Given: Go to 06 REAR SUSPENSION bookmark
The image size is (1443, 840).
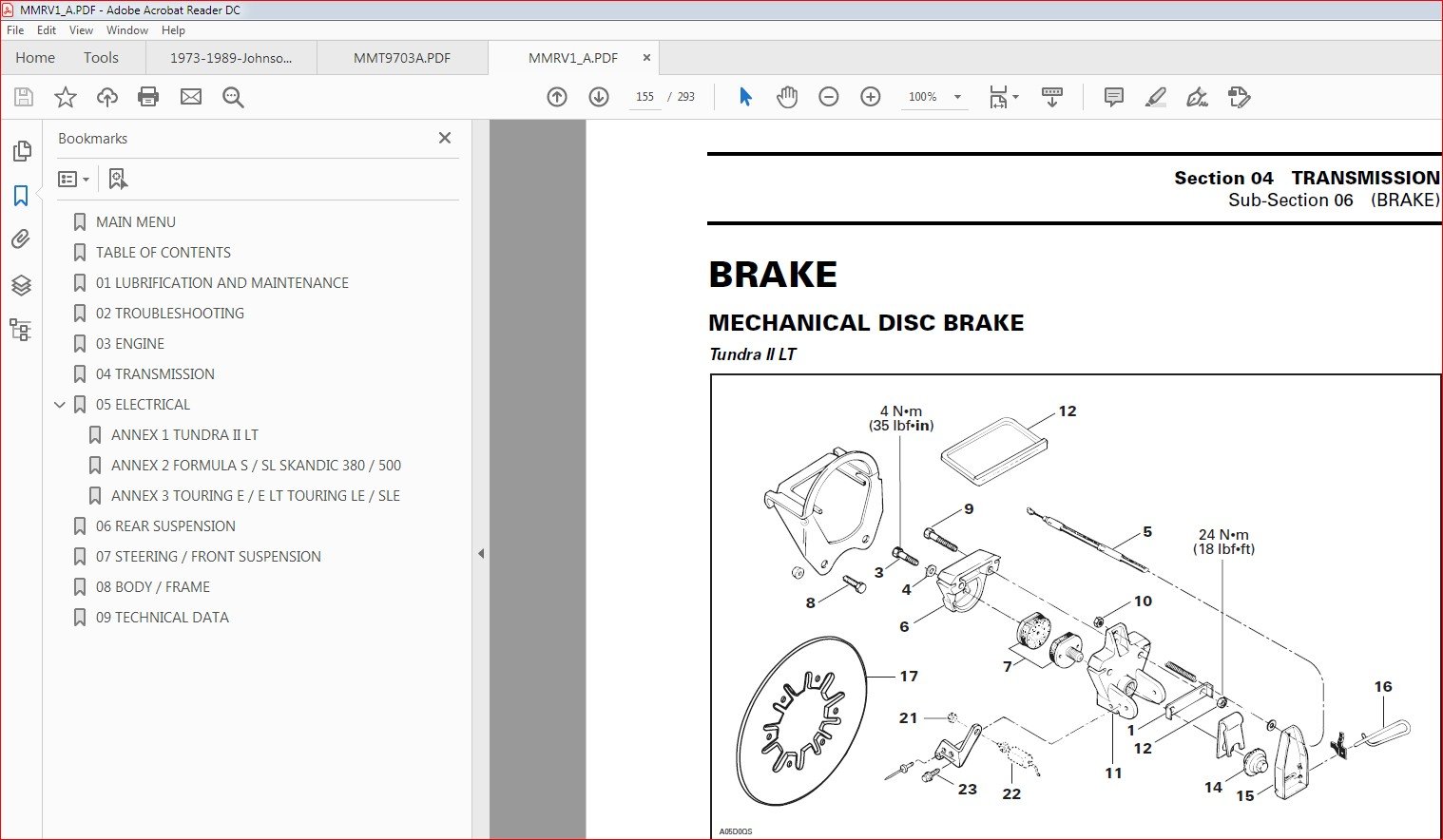Looking at the screenshot, I should [x=165, y=526].
